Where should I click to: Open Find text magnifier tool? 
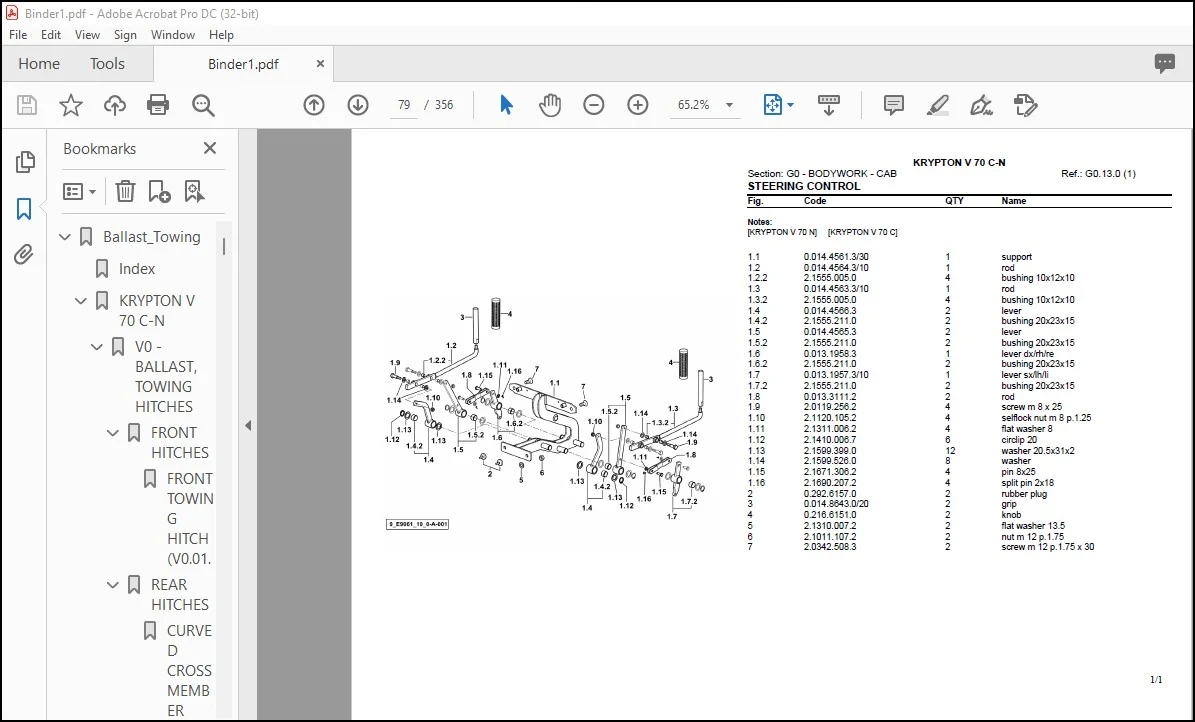coord(203,105)
